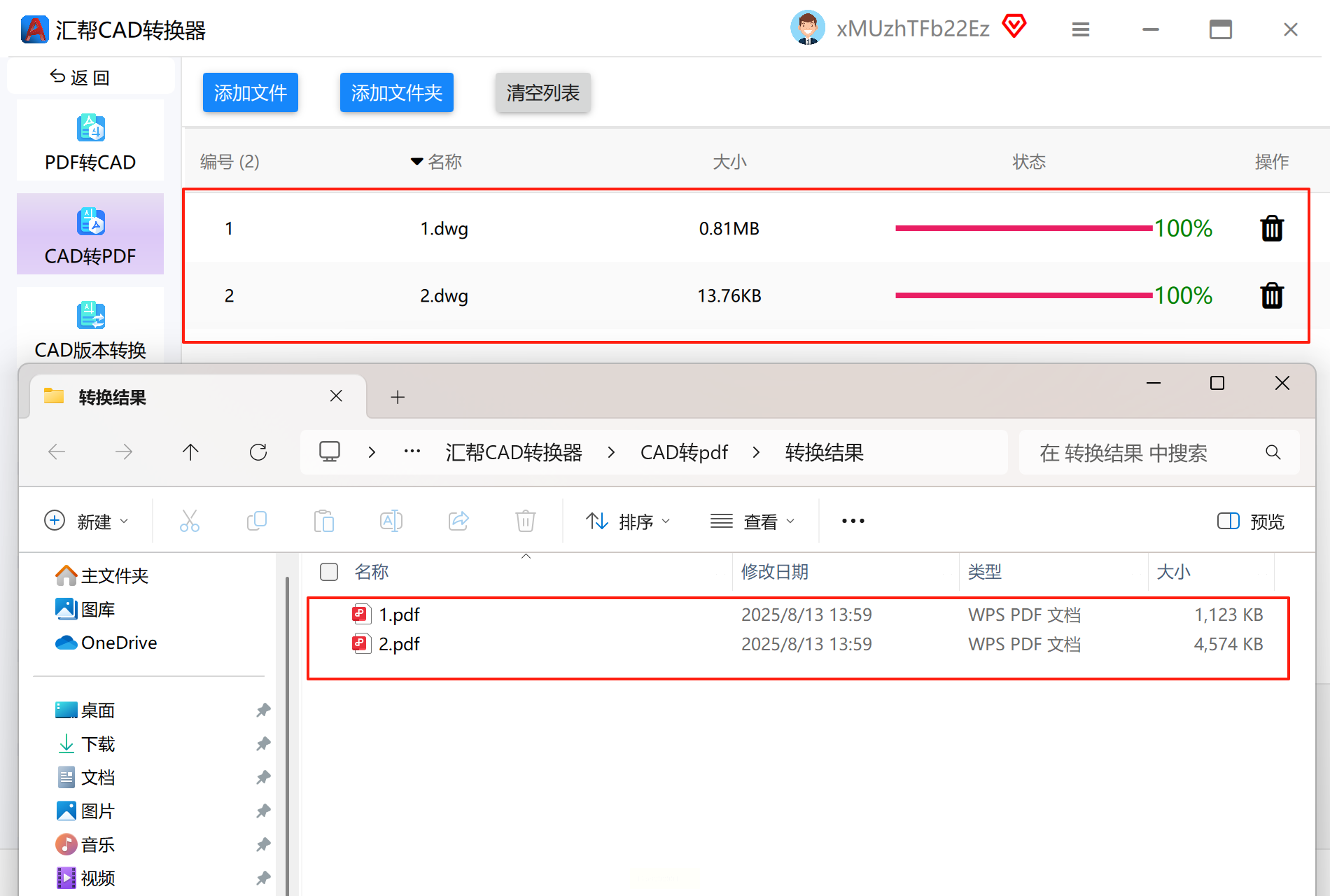This screenshot has height=896, width=1330.
Task: Click the search magnifier icon
Action: [1273, 453]
